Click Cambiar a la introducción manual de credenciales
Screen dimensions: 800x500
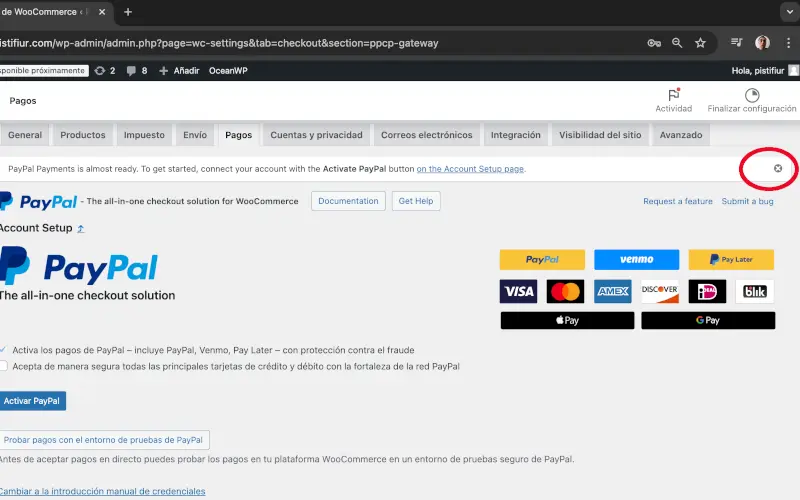click(x=103, y=491)
